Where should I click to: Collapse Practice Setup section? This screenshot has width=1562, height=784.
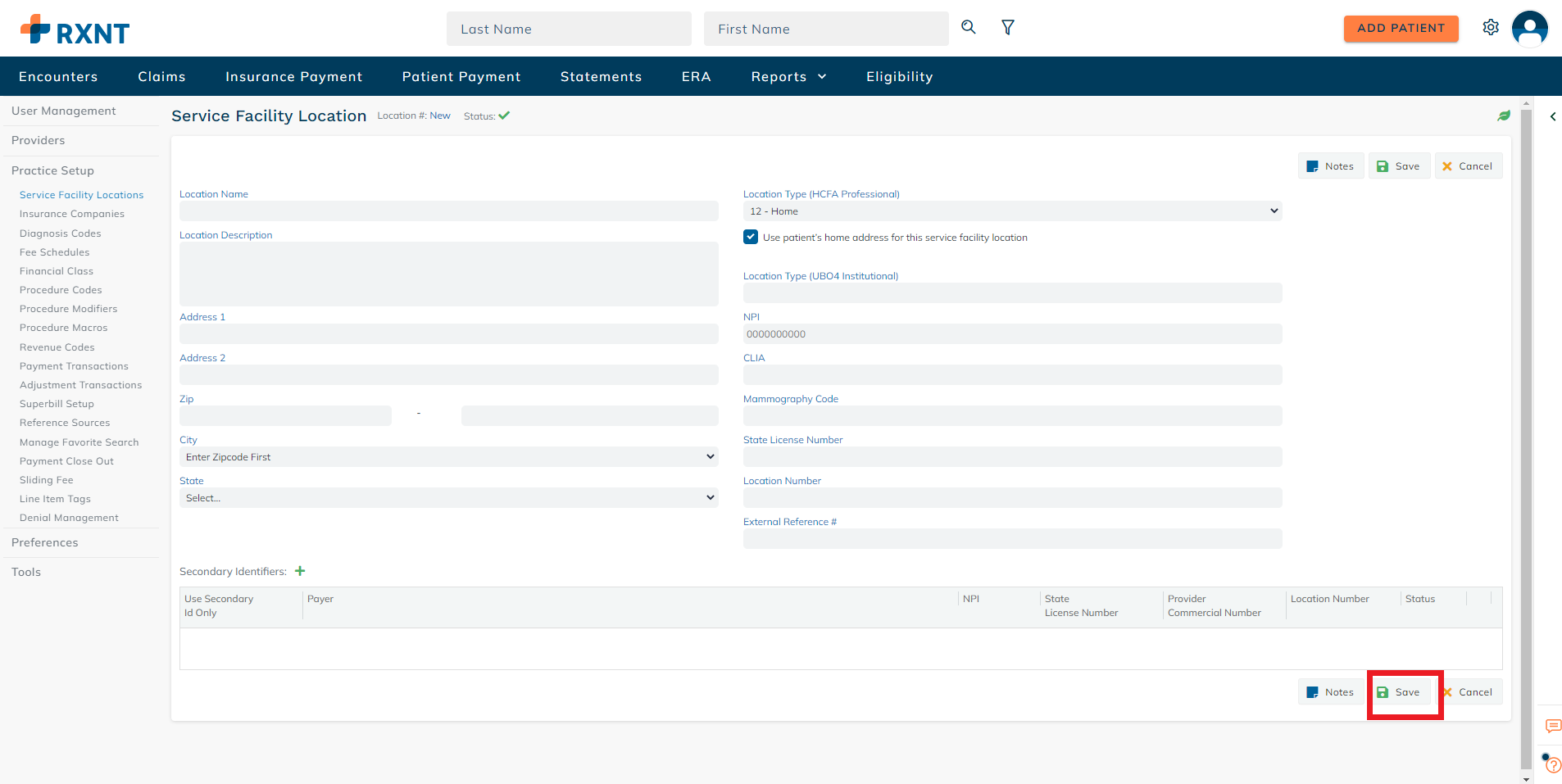click(52, 170)
